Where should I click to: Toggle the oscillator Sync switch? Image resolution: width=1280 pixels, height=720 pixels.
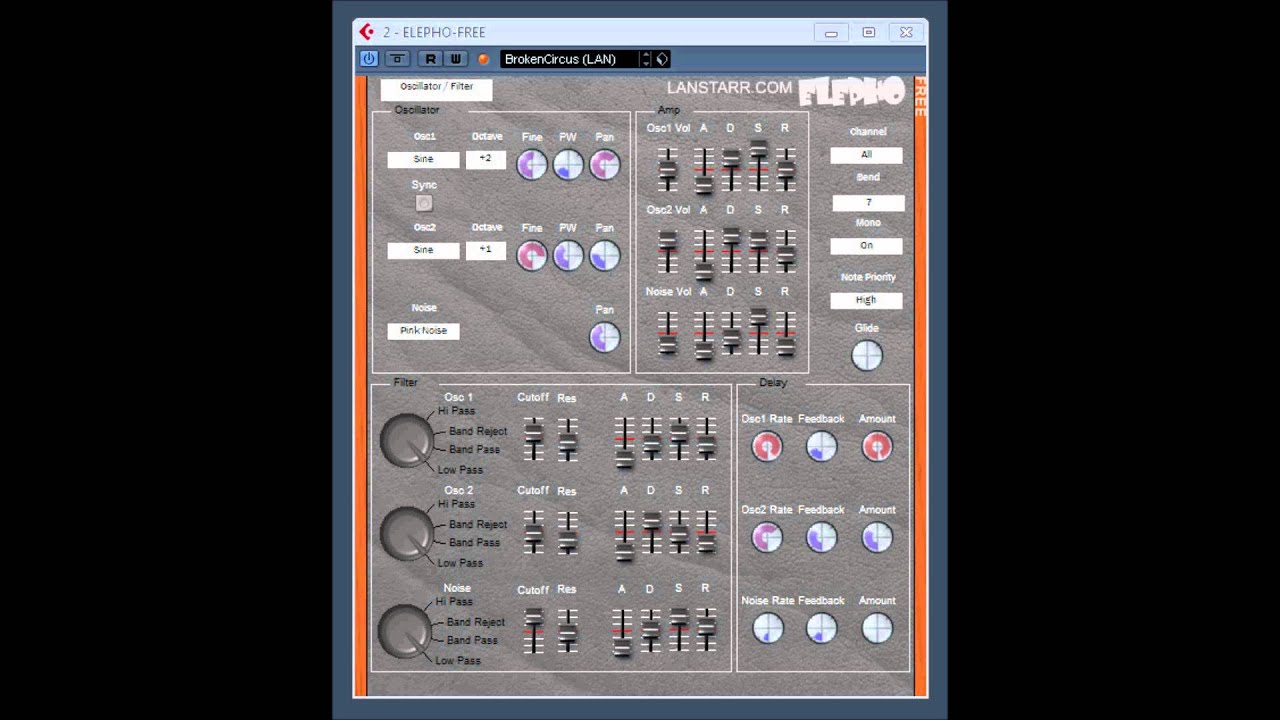[424, 203]
